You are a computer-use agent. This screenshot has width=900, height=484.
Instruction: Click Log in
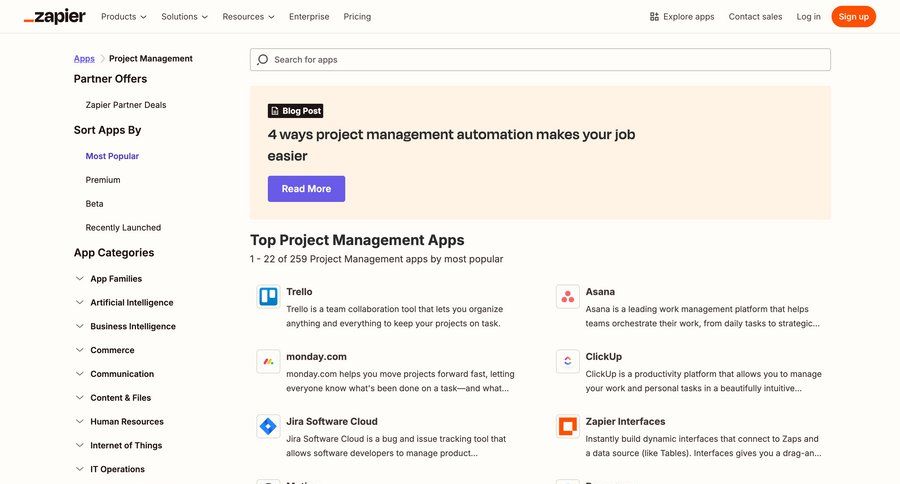coord(808,17)
